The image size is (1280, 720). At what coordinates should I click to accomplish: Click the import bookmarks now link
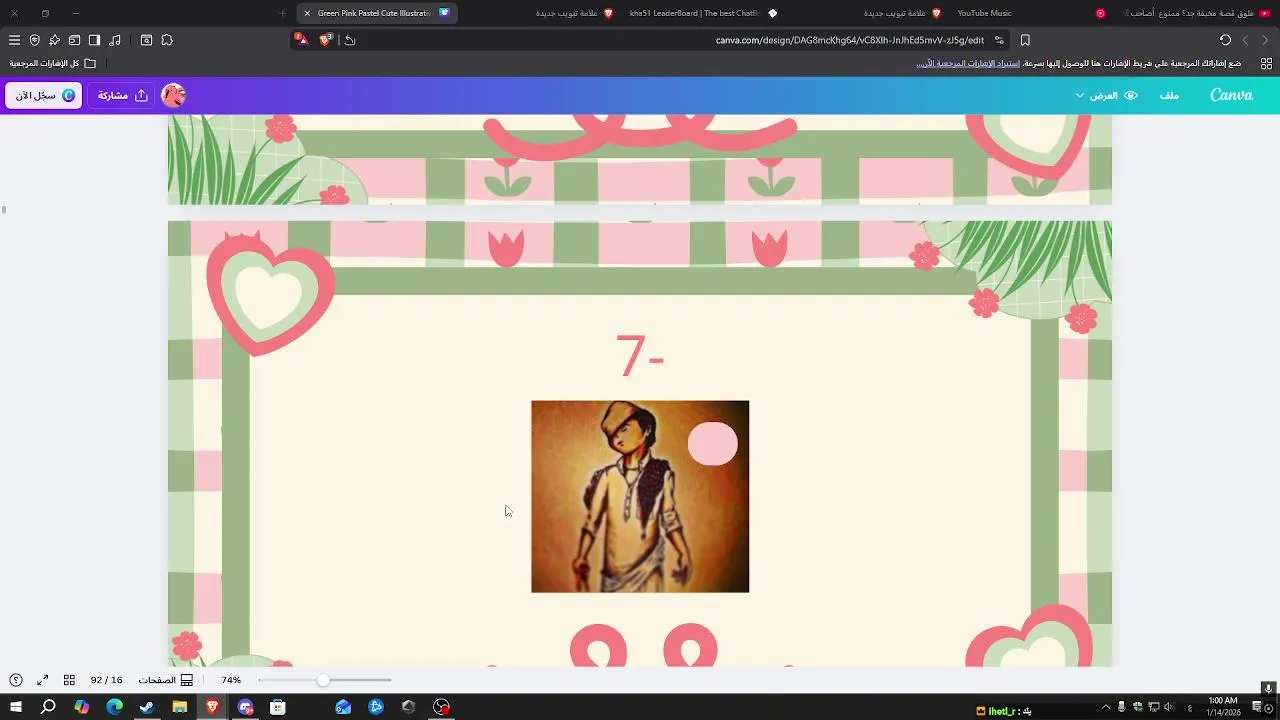coord(968,63)
